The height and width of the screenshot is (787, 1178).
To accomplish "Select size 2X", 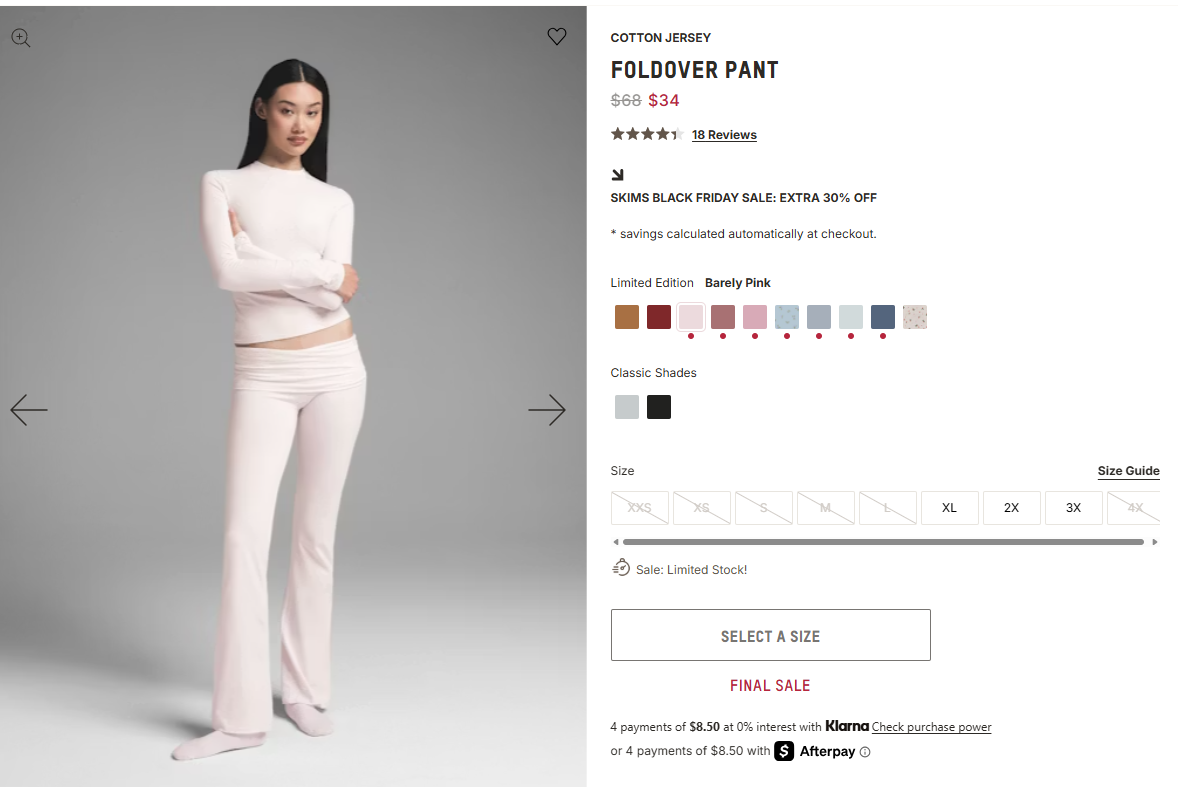I will (1011, 508).
